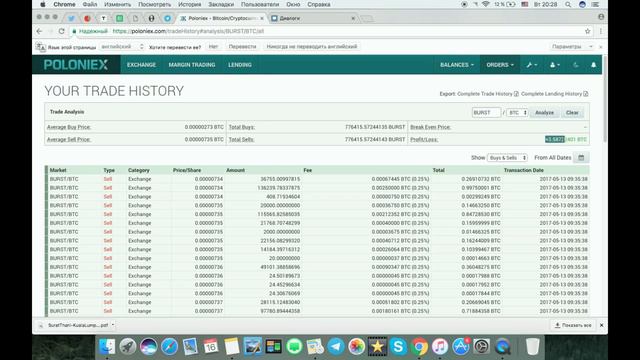Open the Poloniex logo home link
640x360 pixels.
pos(76,64)
